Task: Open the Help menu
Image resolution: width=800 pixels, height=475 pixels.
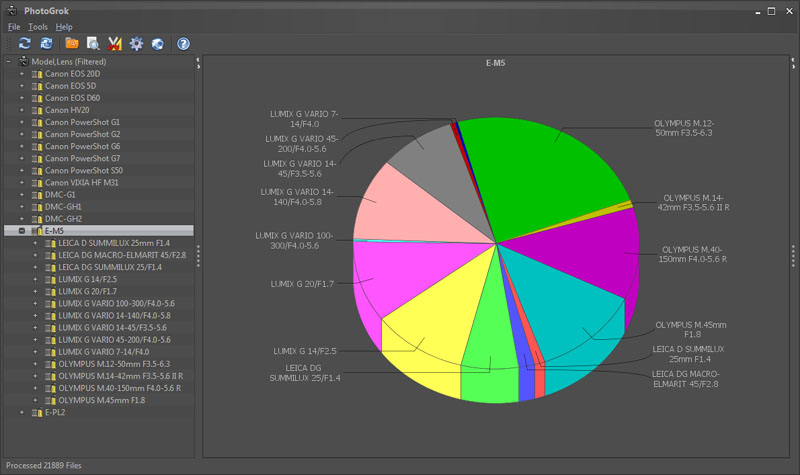Action: coord(64,27)
